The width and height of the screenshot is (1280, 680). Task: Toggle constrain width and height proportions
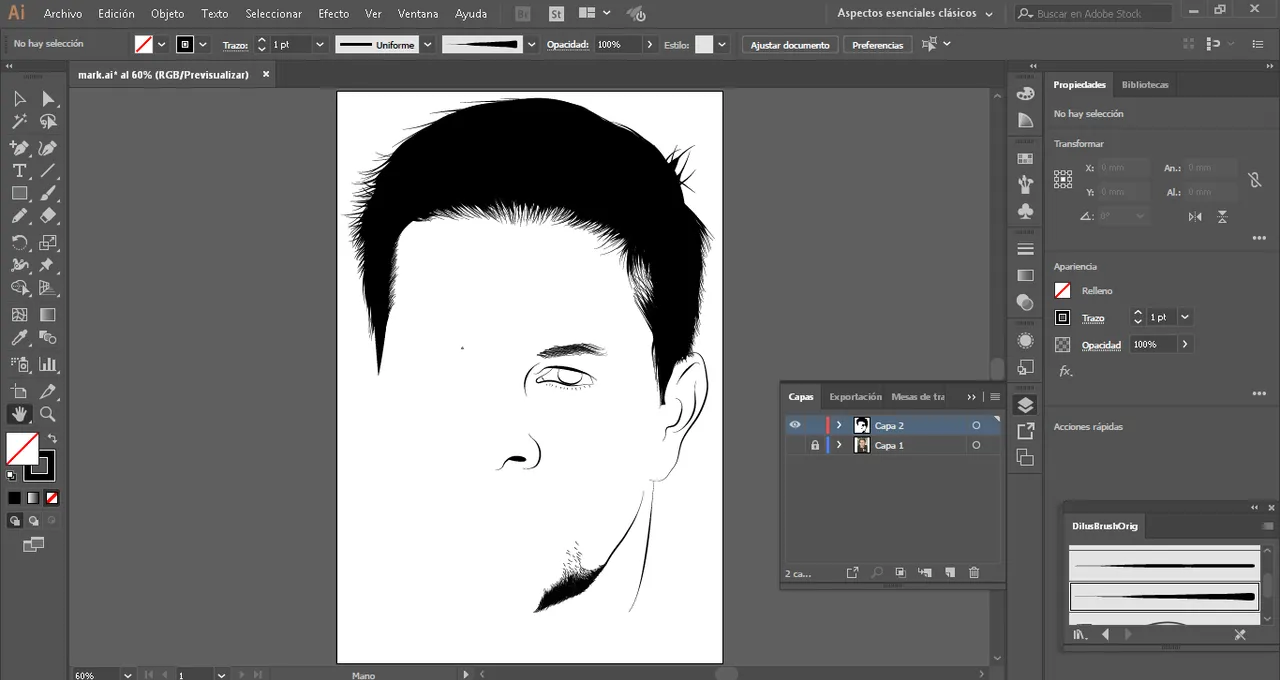(1254, 180)
